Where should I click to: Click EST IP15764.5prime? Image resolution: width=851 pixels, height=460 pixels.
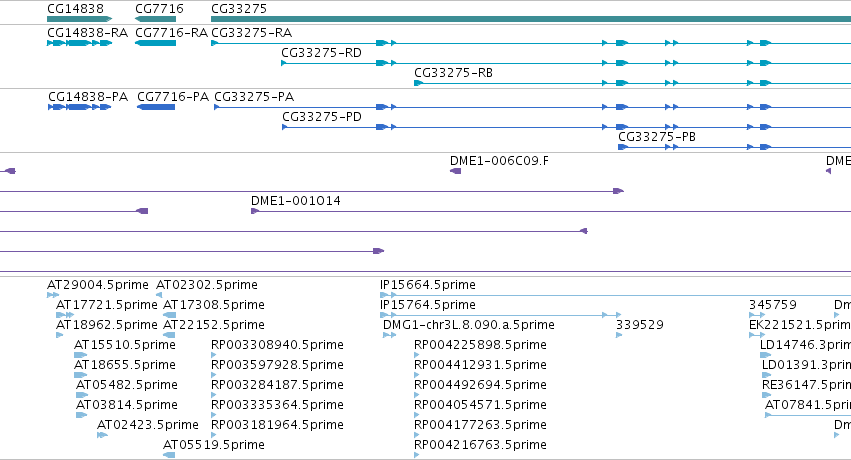coord(428,305)
